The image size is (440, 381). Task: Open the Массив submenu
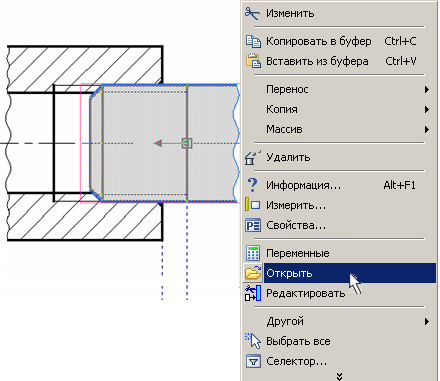pos(284,129)
